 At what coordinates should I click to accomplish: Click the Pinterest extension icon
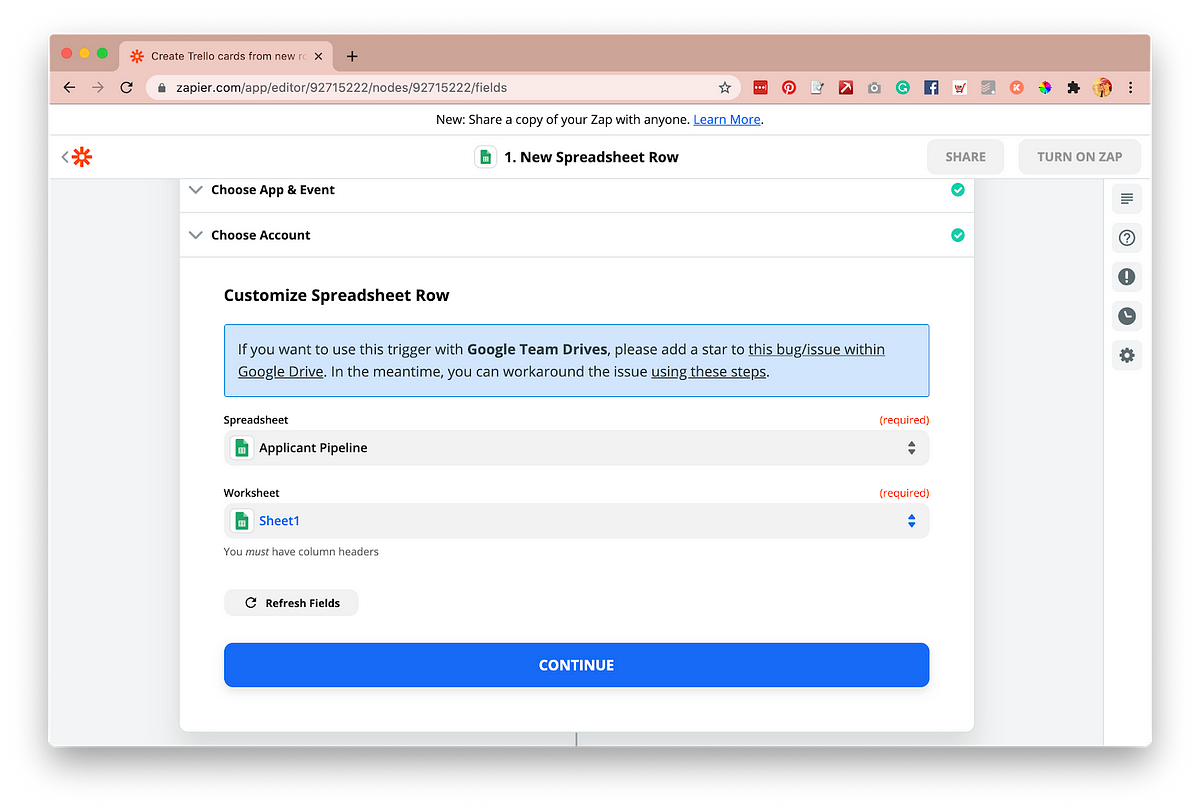click(x=789, y=88)
